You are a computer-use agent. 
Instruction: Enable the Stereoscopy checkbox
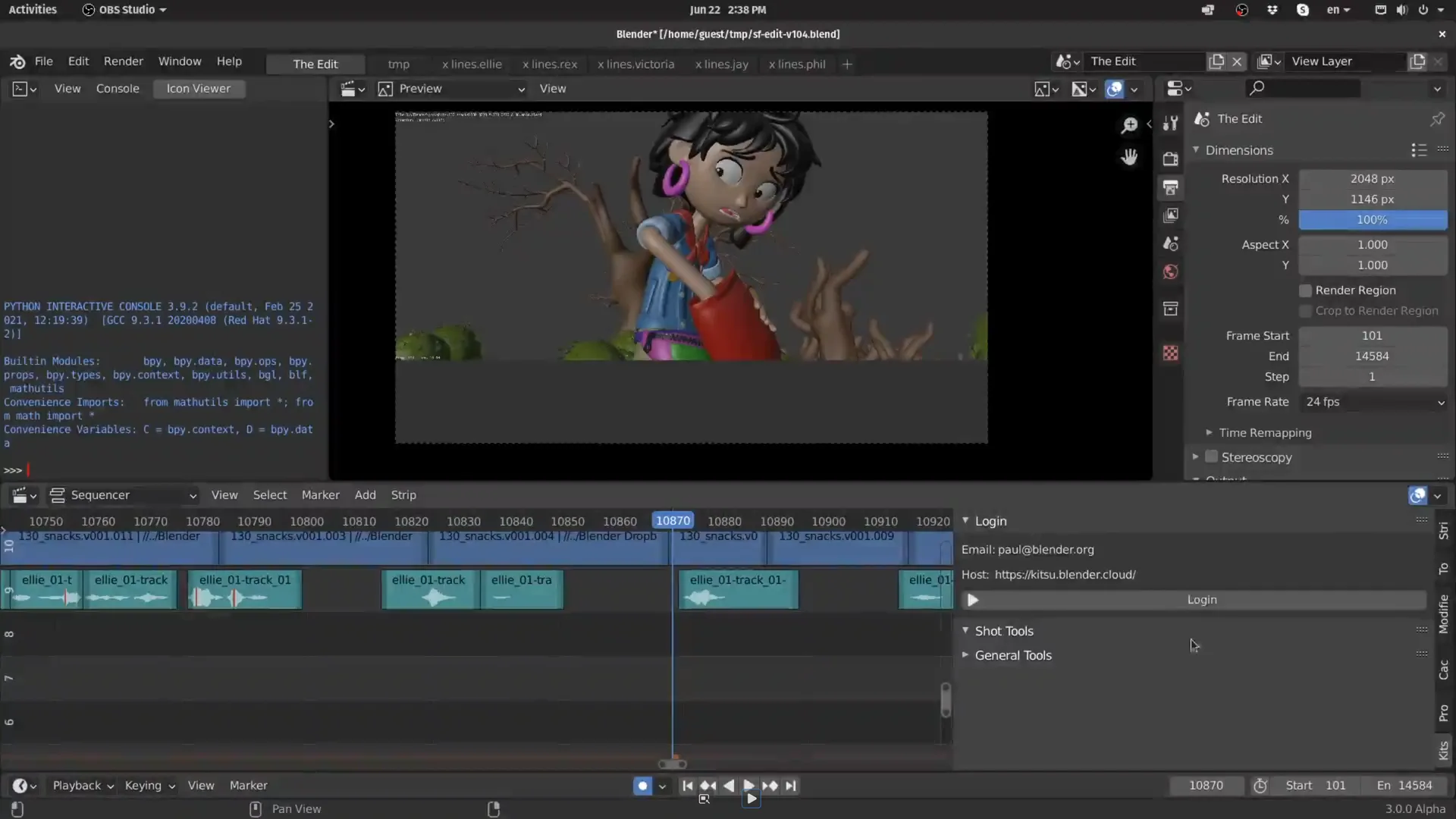(x=1211, y=457)
